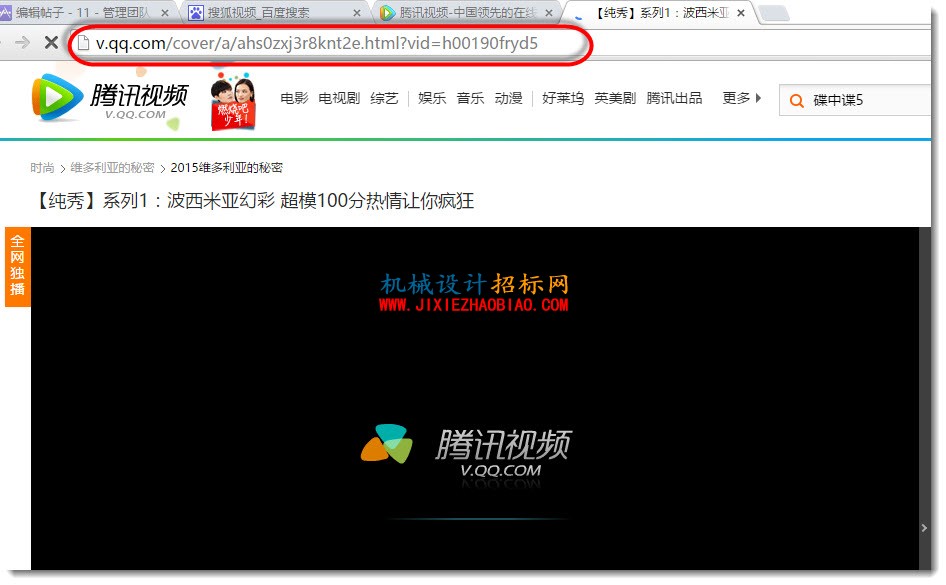Screen dimensions: 946x585
Task: Open the 动漫 navigation link
Action: [509, 98]
